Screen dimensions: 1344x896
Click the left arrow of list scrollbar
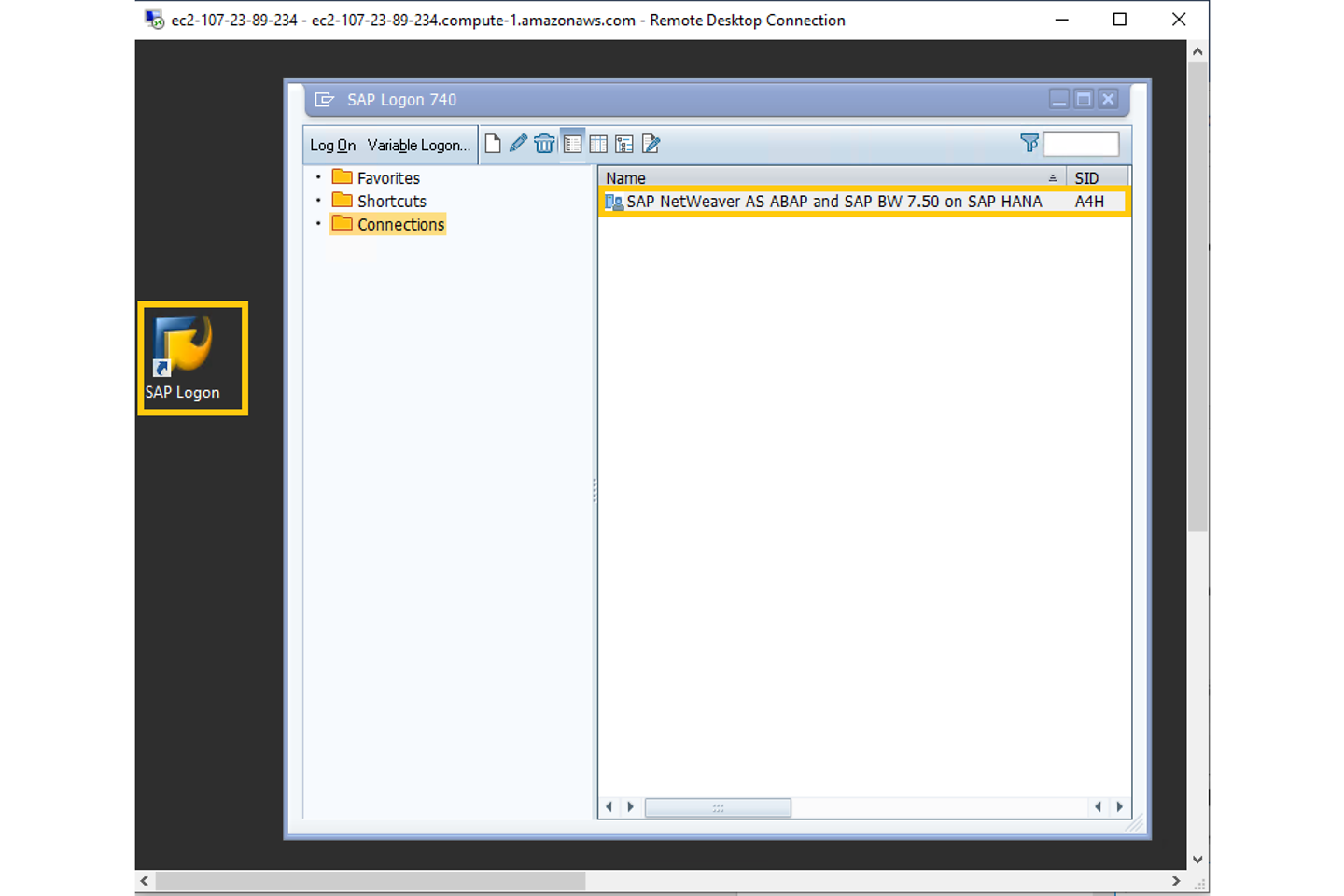click(609, 807)
